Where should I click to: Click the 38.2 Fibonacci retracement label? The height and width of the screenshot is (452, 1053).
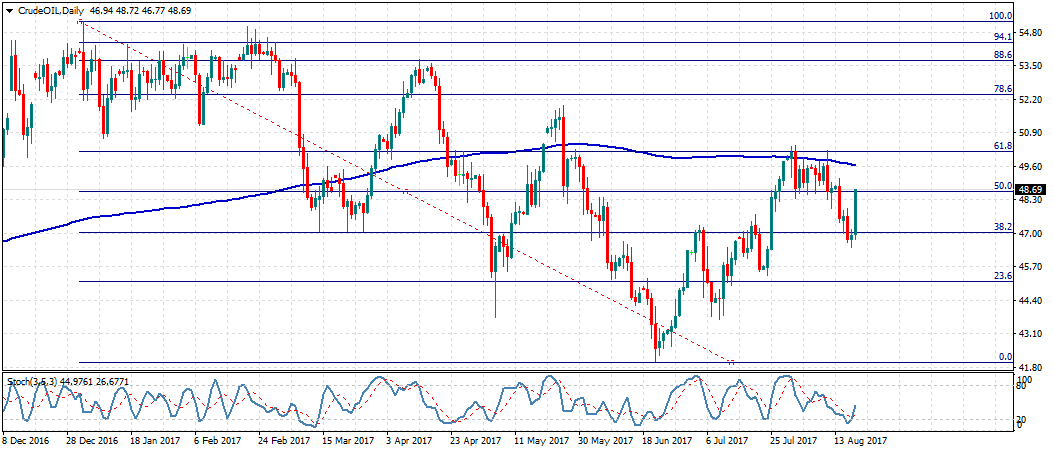[x=1003, y=227]
